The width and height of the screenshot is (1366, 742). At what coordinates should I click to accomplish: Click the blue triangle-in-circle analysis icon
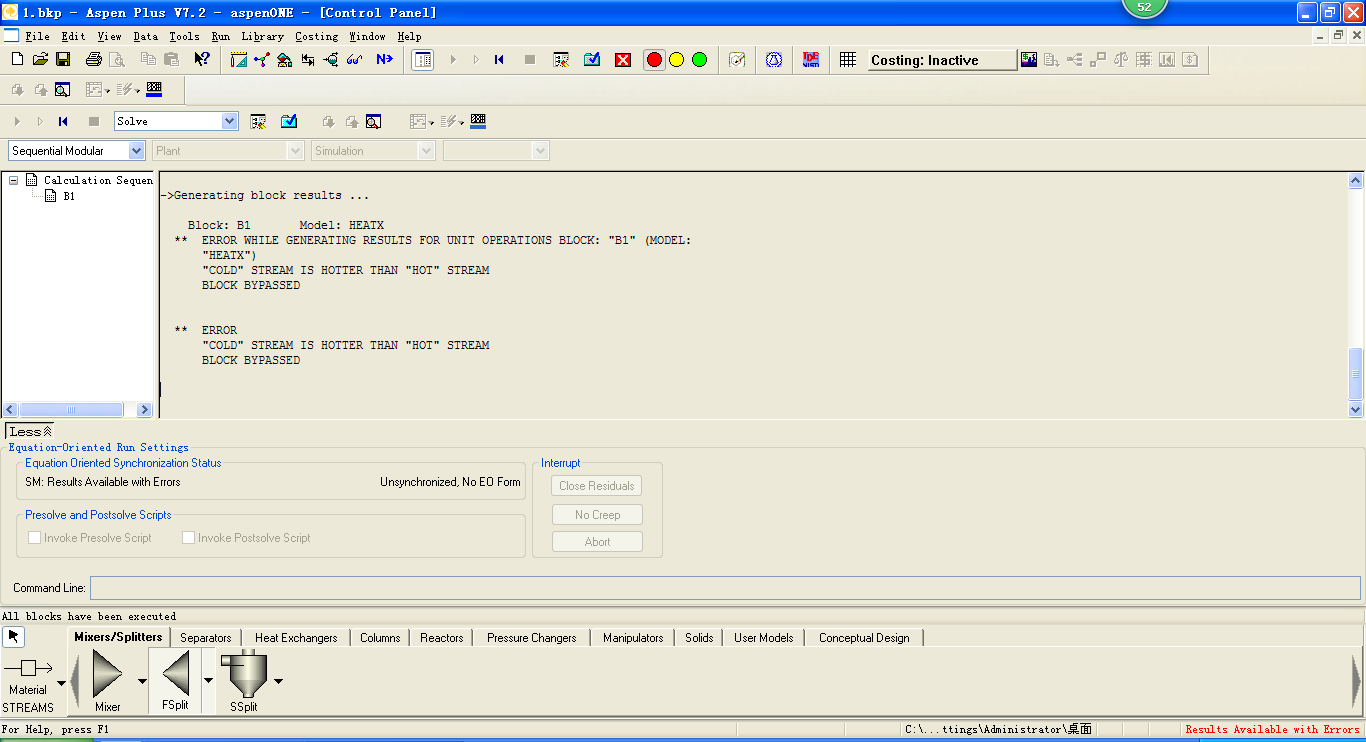click(774, 60)
